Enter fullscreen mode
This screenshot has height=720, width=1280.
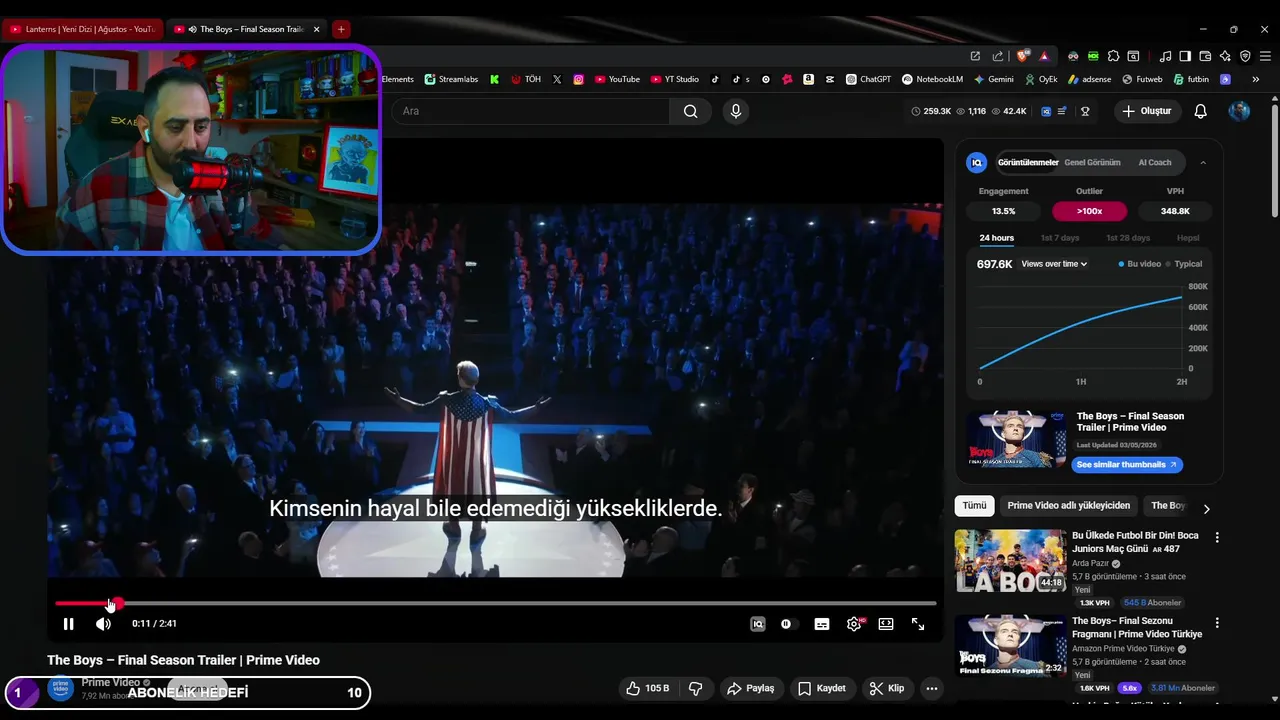click(x=918, y=624)
